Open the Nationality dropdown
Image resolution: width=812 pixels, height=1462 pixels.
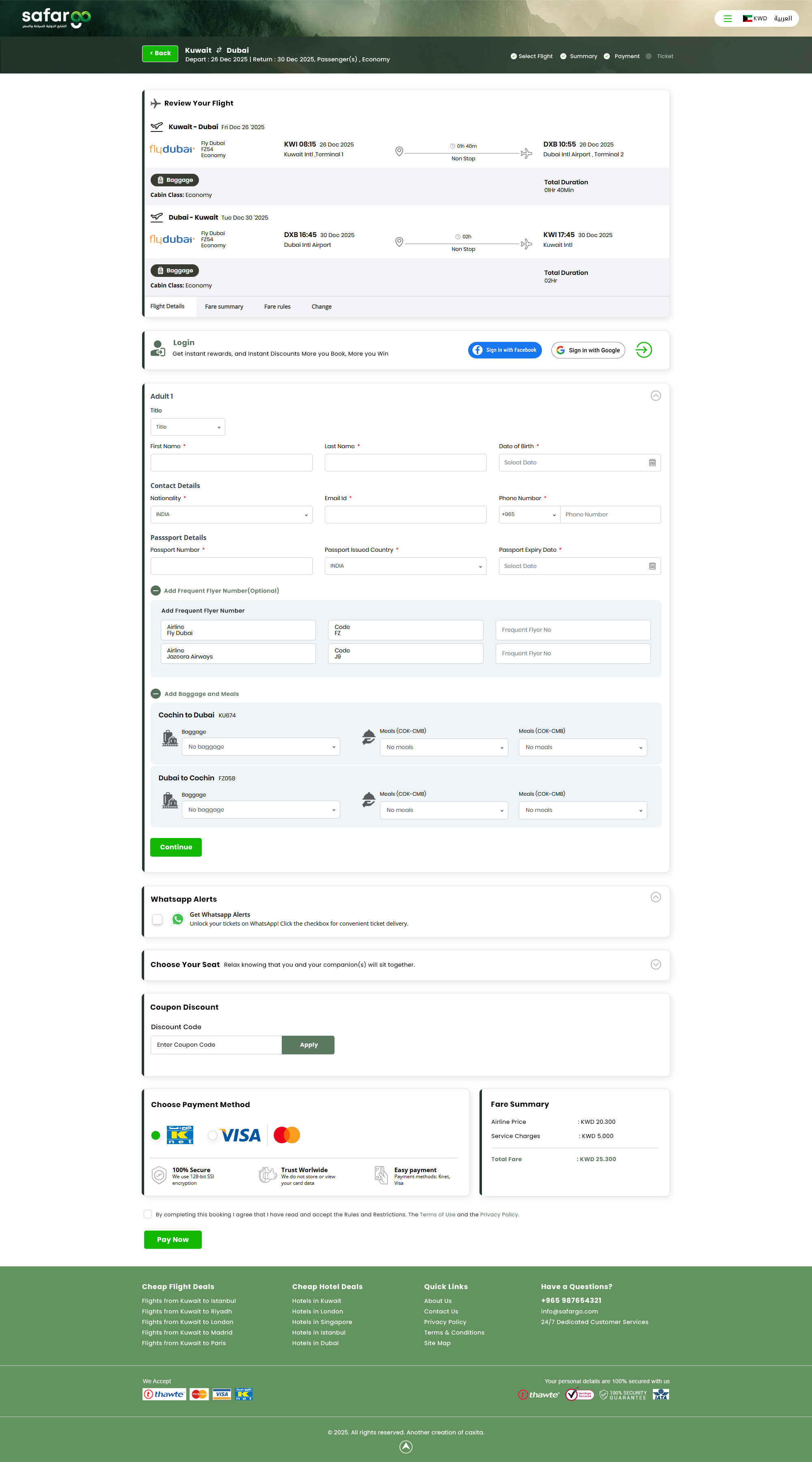231,514
